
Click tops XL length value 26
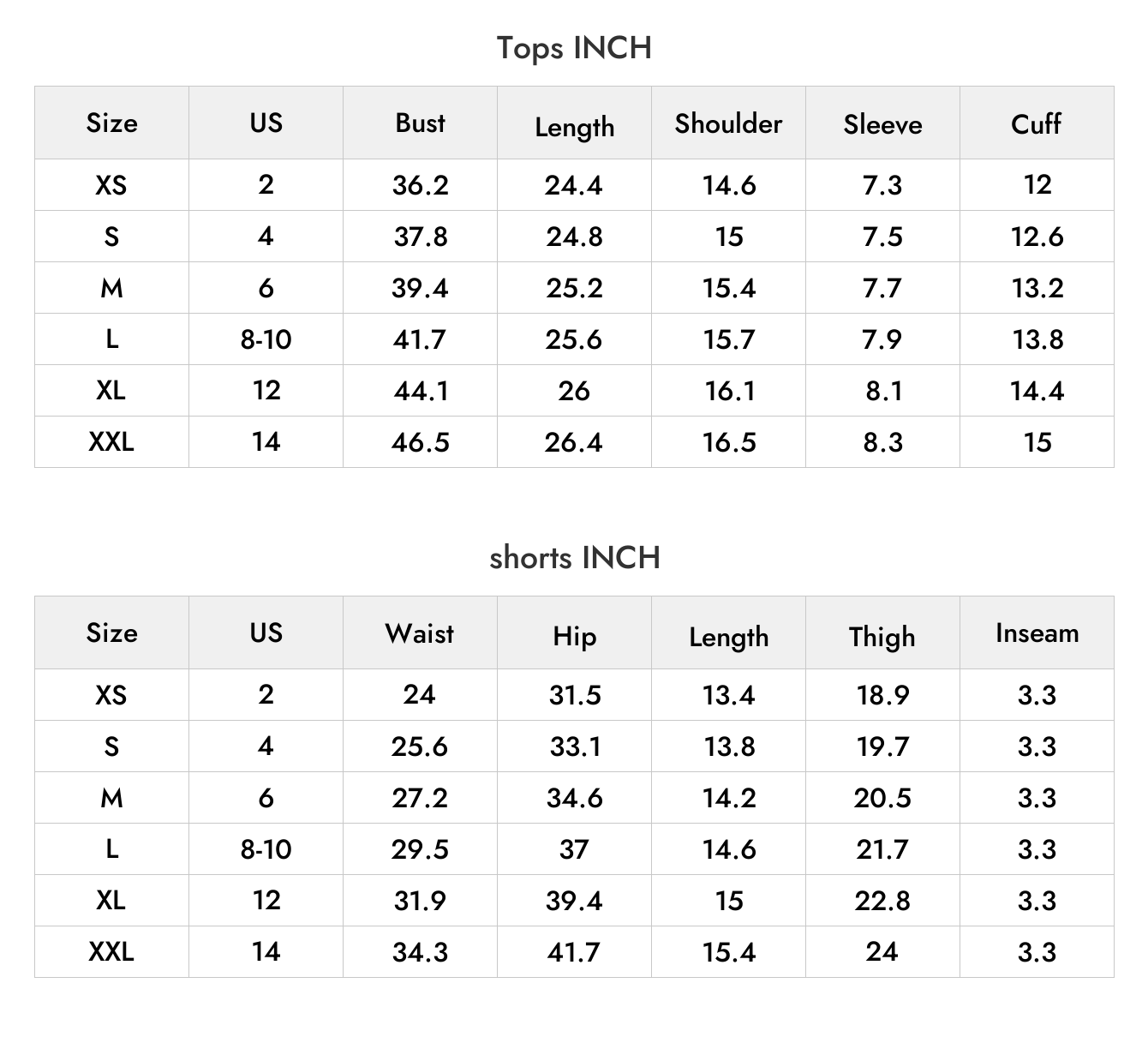(574, 391)
